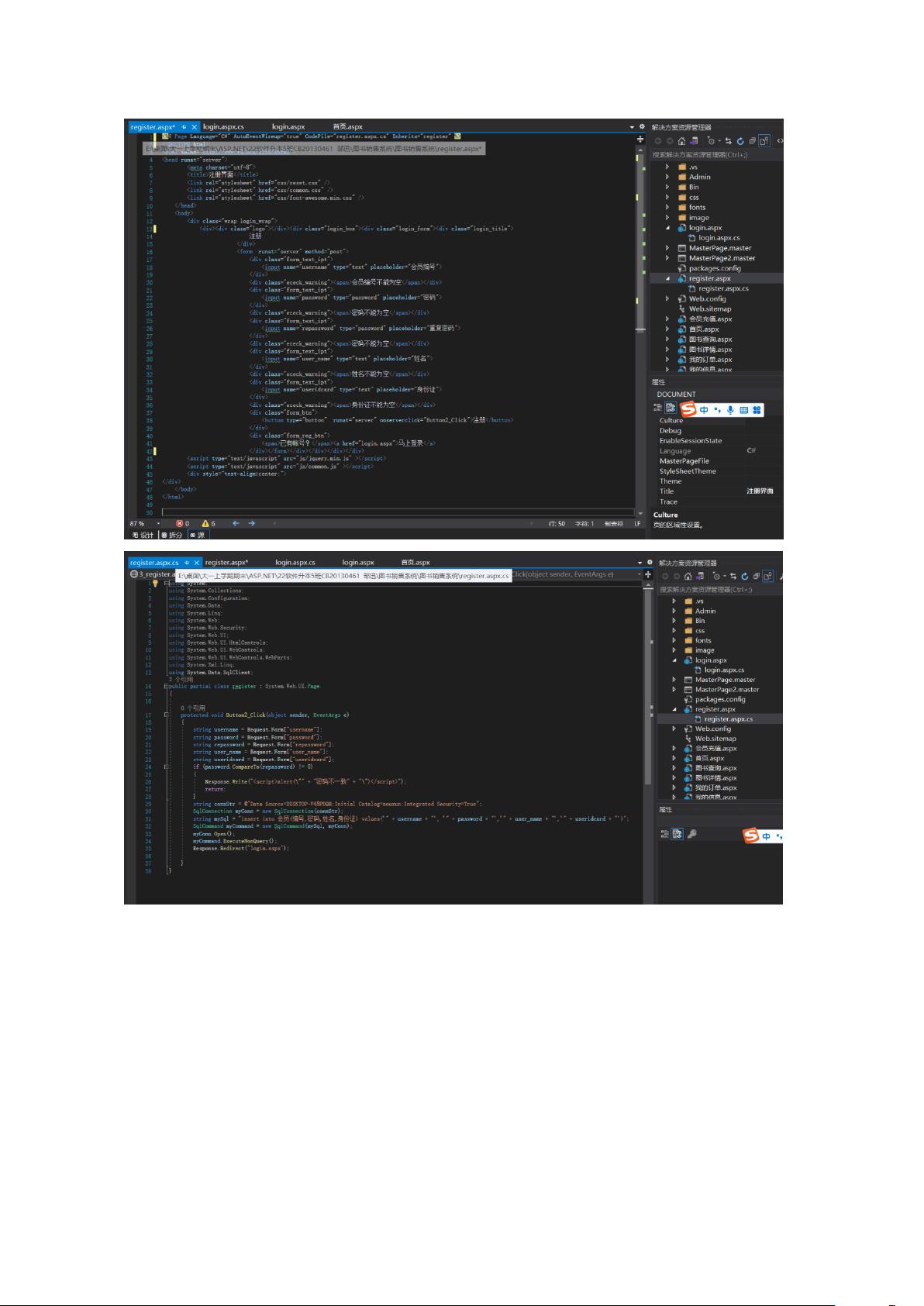
Task: Click Switch Views icon in upper Solution Explorer
Action: click(694, 141)
